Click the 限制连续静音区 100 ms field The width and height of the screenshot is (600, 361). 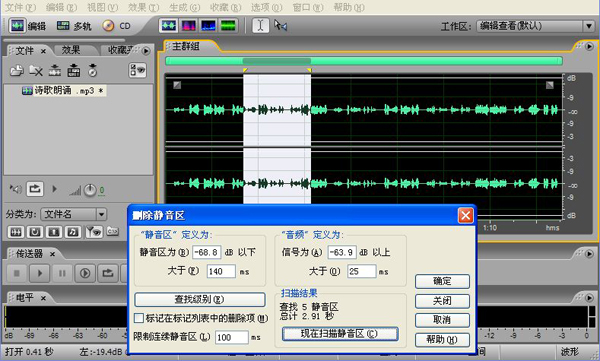click(232, 337)
